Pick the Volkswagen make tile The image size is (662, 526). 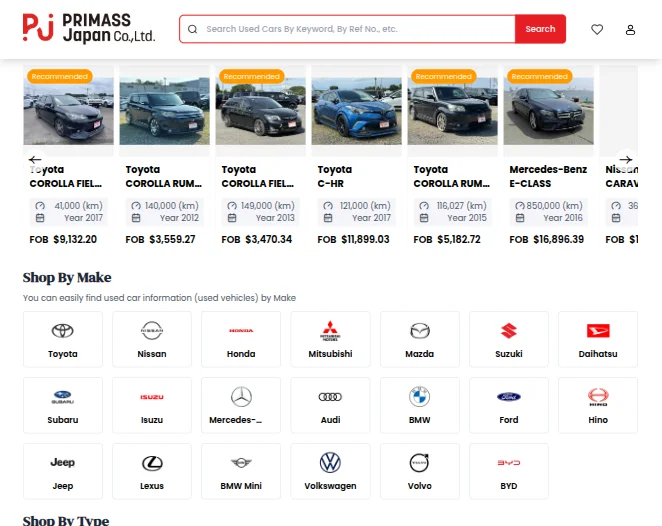pos(330,471)
